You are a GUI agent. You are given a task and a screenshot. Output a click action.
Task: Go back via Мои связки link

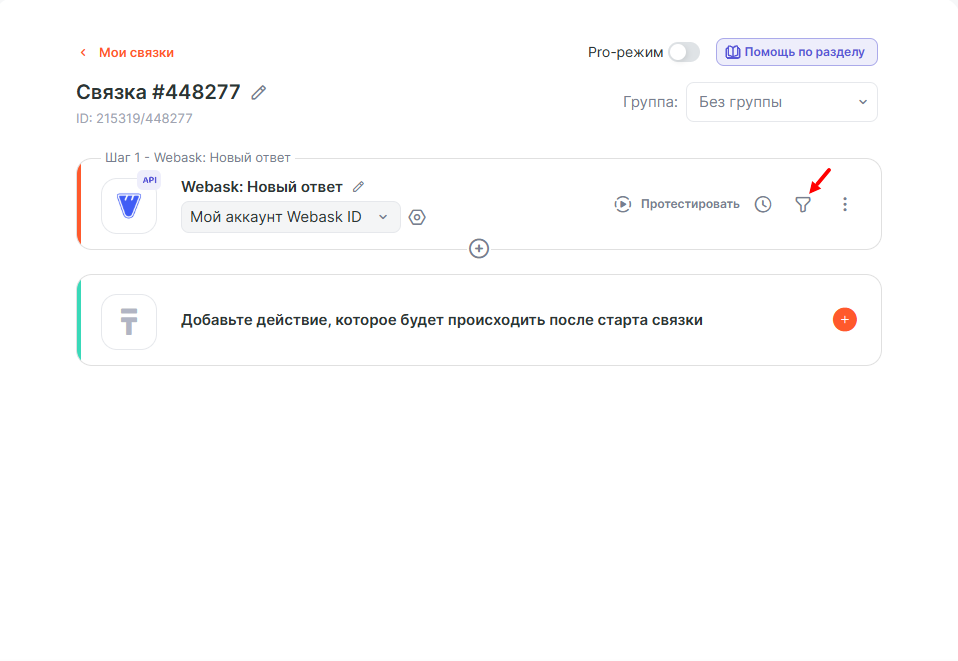coord(136,52)
